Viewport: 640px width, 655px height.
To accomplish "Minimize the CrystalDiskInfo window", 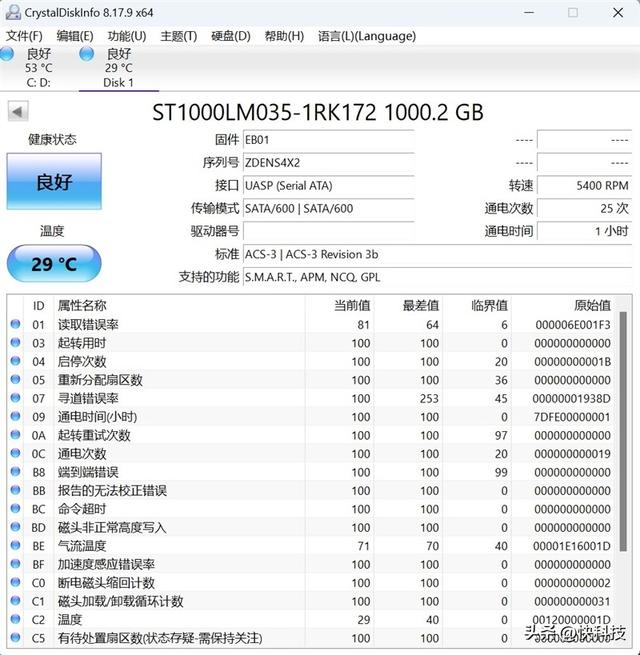I will [529, 13].
